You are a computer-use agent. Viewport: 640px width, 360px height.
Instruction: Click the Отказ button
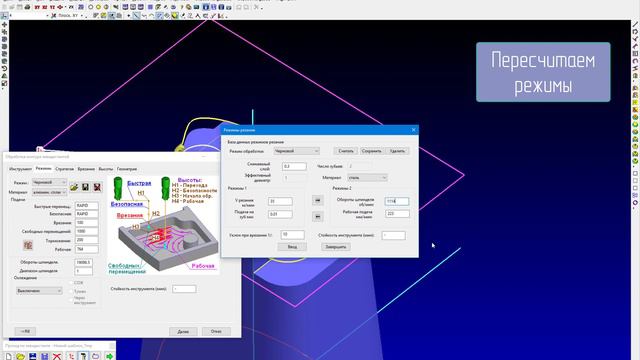point(216,331)
